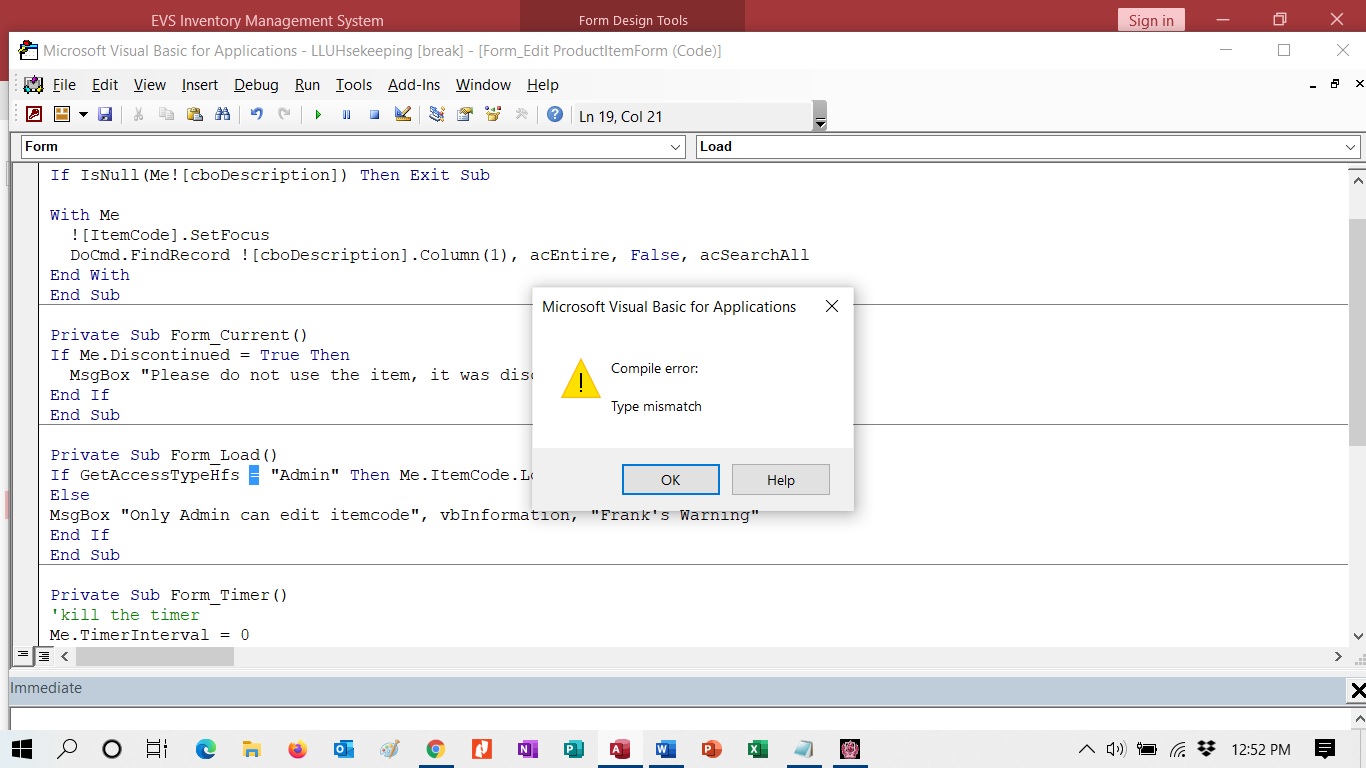Click the "Private Sub Form_Current()" code line

(179, 335)
